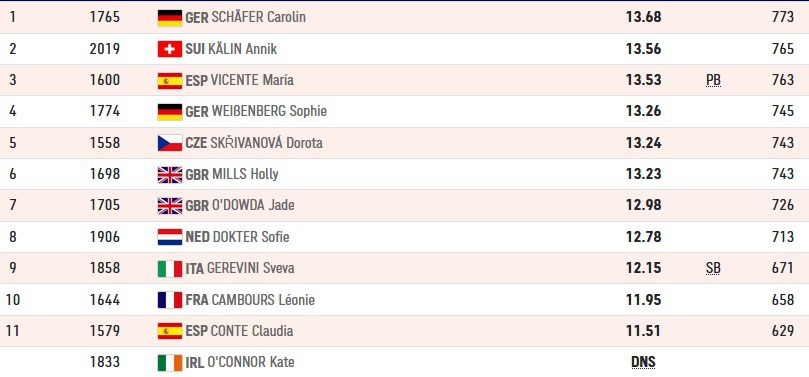The image size is (809, 377).
Task: Select the 629 points value
Action: coord(783,331)
